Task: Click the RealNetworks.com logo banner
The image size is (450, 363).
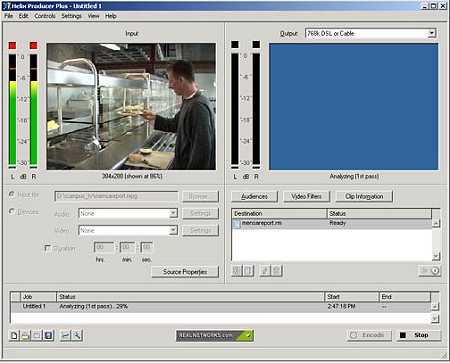Action: point(215,335)
